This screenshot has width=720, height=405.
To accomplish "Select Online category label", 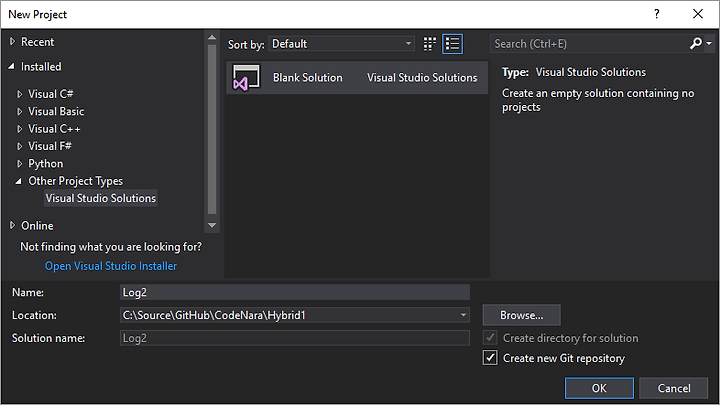I will click(x=37, y=226).
